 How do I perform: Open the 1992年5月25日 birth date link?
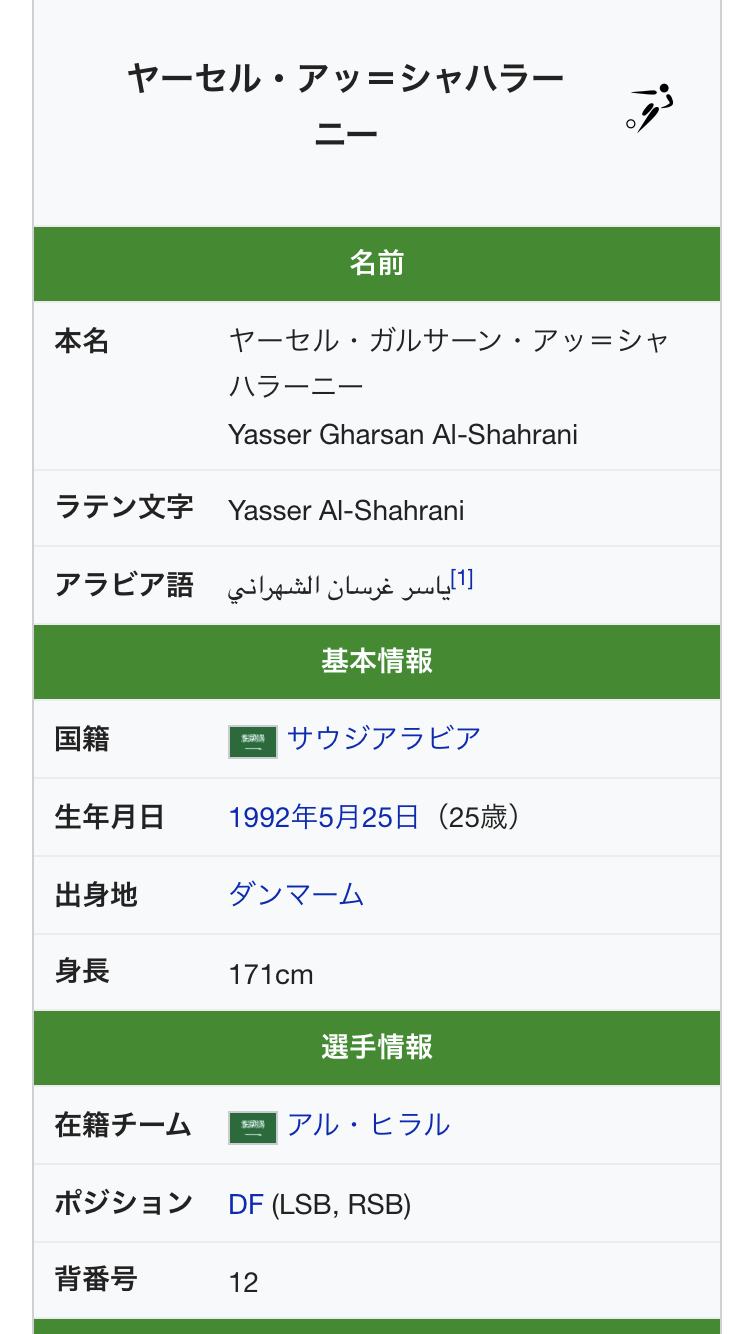(x=323, y=817)
